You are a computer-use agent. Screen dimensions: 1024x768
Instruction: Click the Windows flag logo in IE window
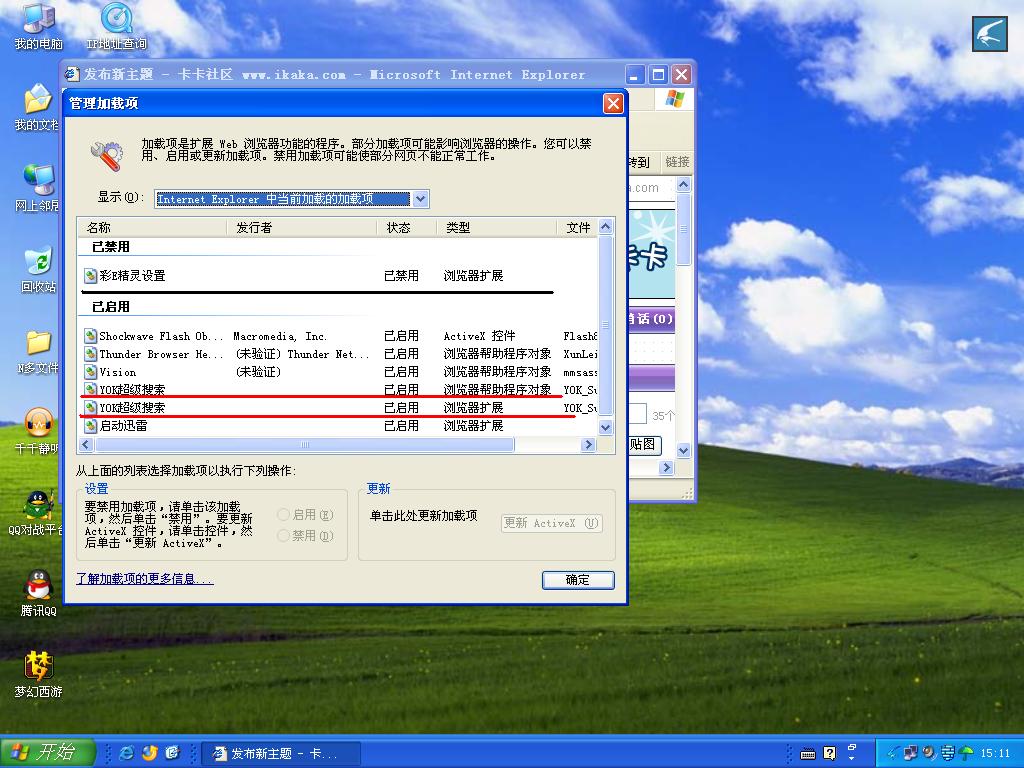click(674, 100)
